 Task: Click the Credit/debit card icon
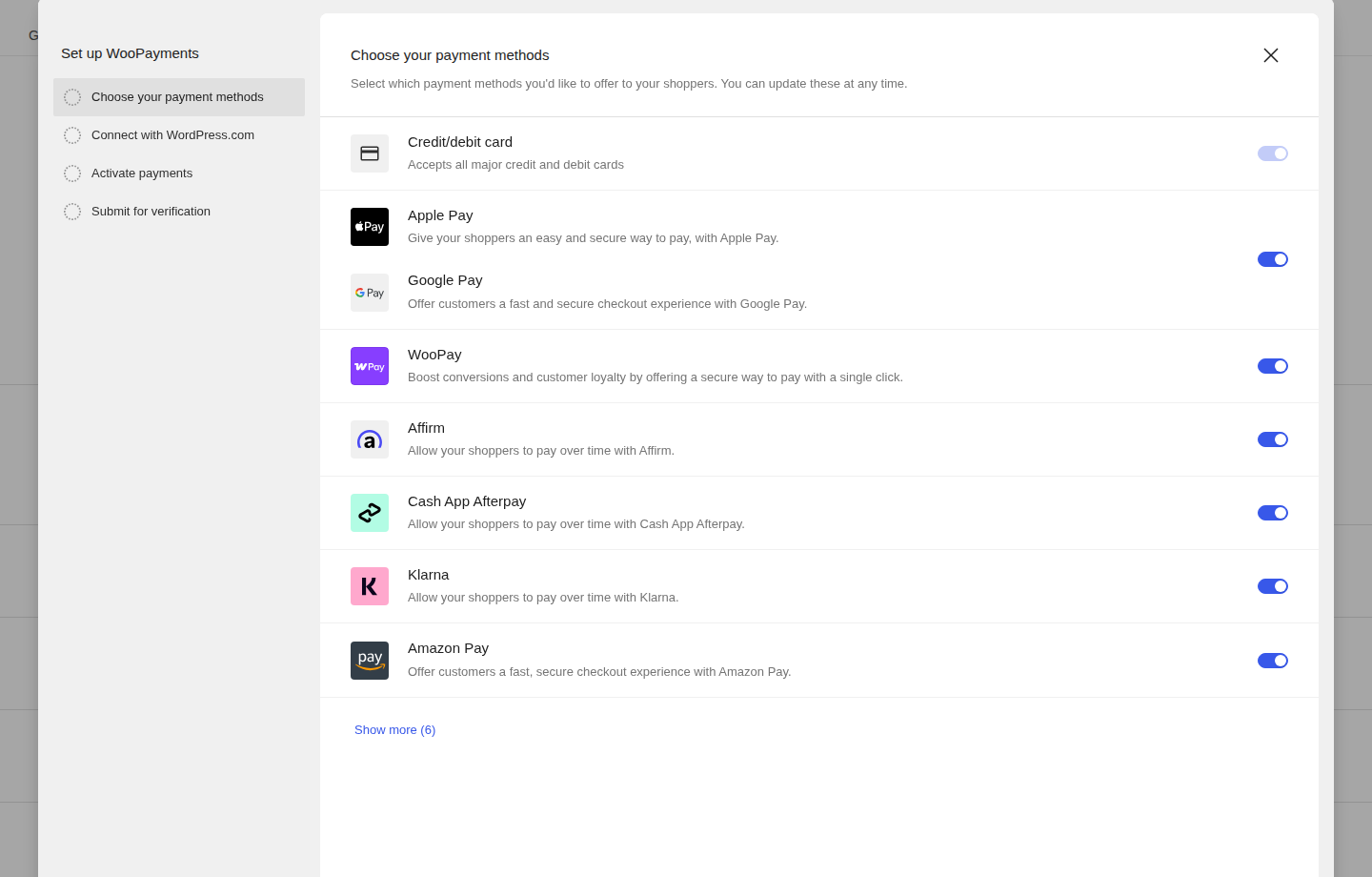tap(370, 153)
